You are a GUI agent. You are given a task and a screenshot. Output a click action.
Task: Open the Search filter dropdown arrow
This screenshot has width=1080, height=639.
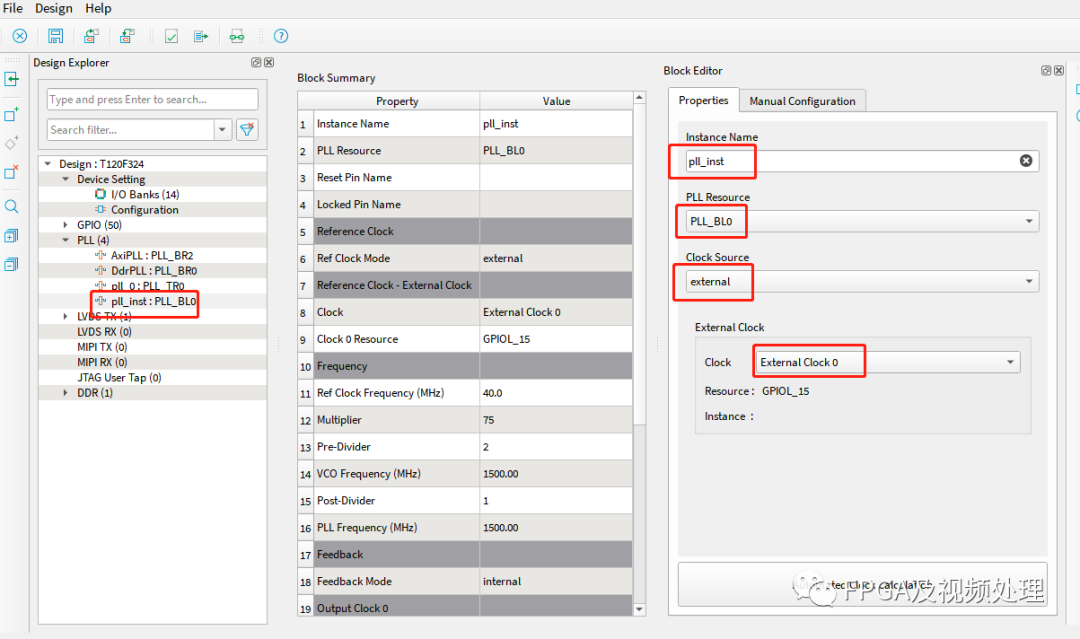click(x=222, y=129)
